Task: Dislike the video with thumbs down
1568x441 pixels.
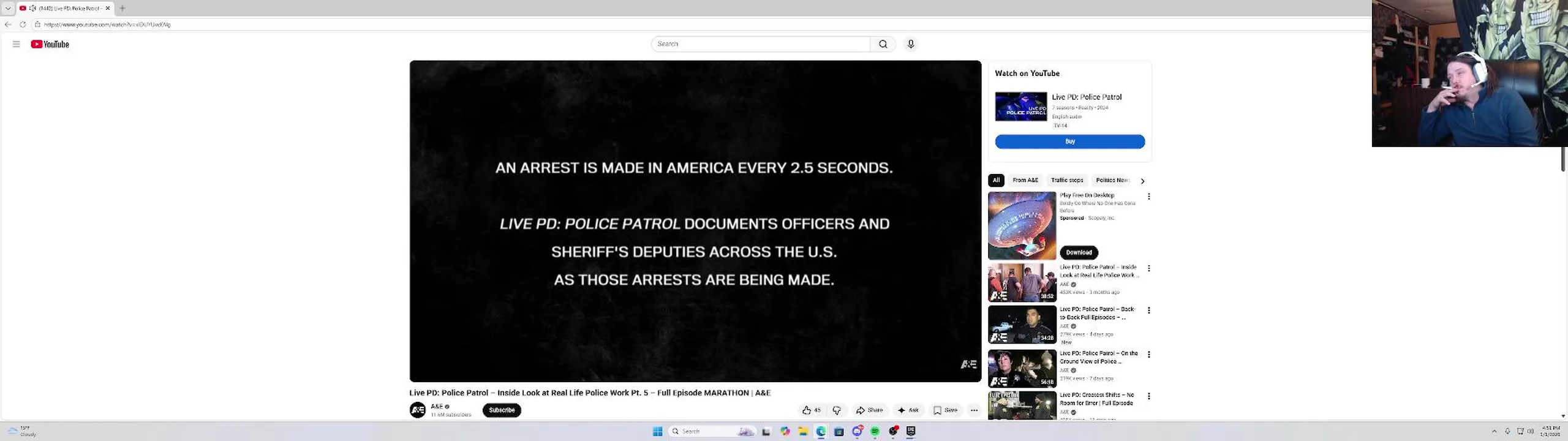Action: tap(837, 410)
